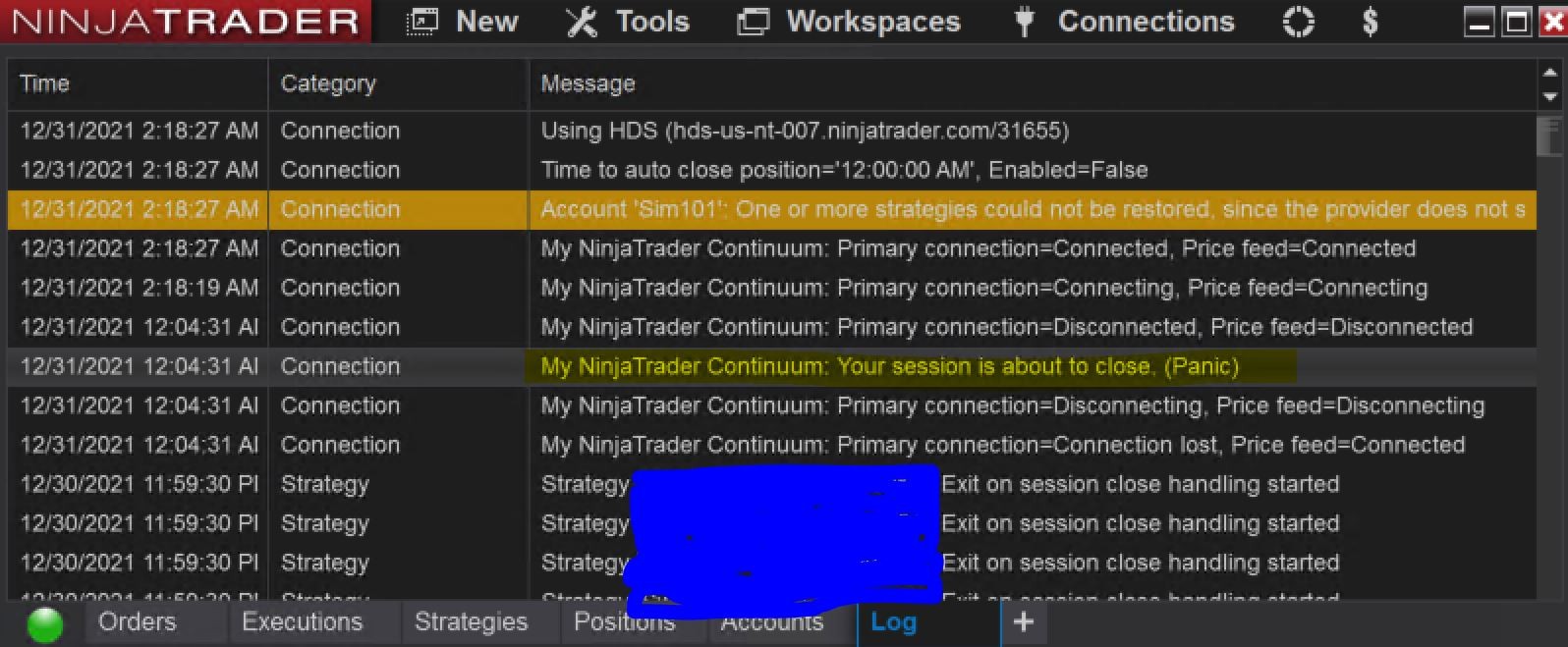Select the Log tab
The height and width of the screenshot is (647, 1568).
(893, 622)
